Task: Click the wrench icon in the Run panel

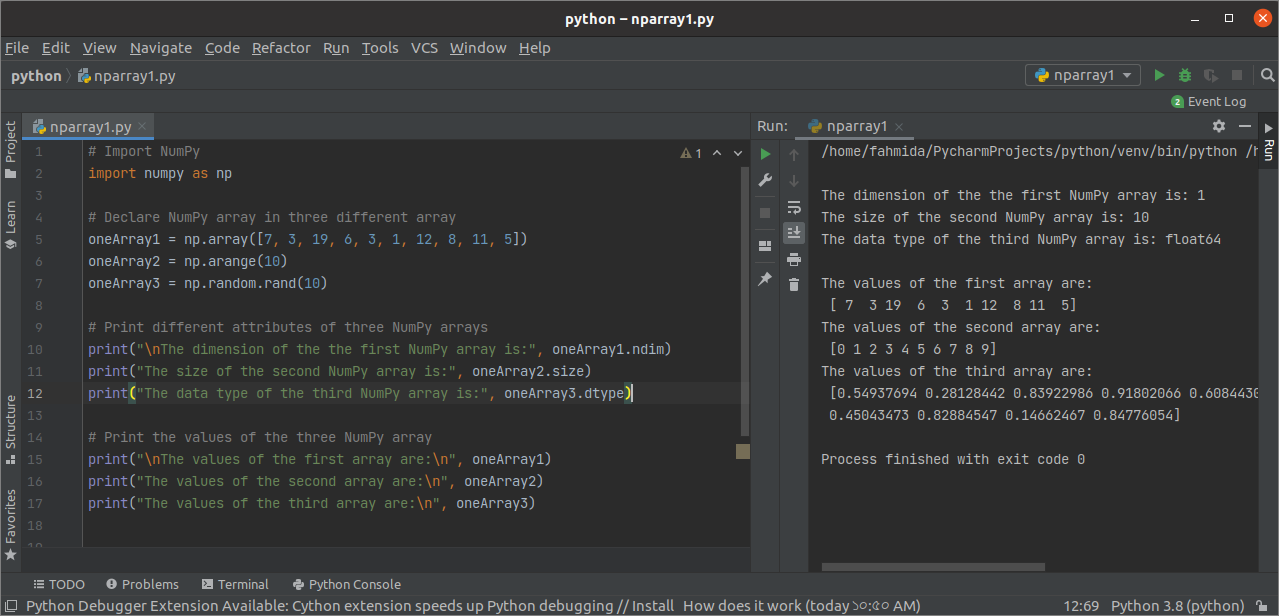Action: [765, 180]
